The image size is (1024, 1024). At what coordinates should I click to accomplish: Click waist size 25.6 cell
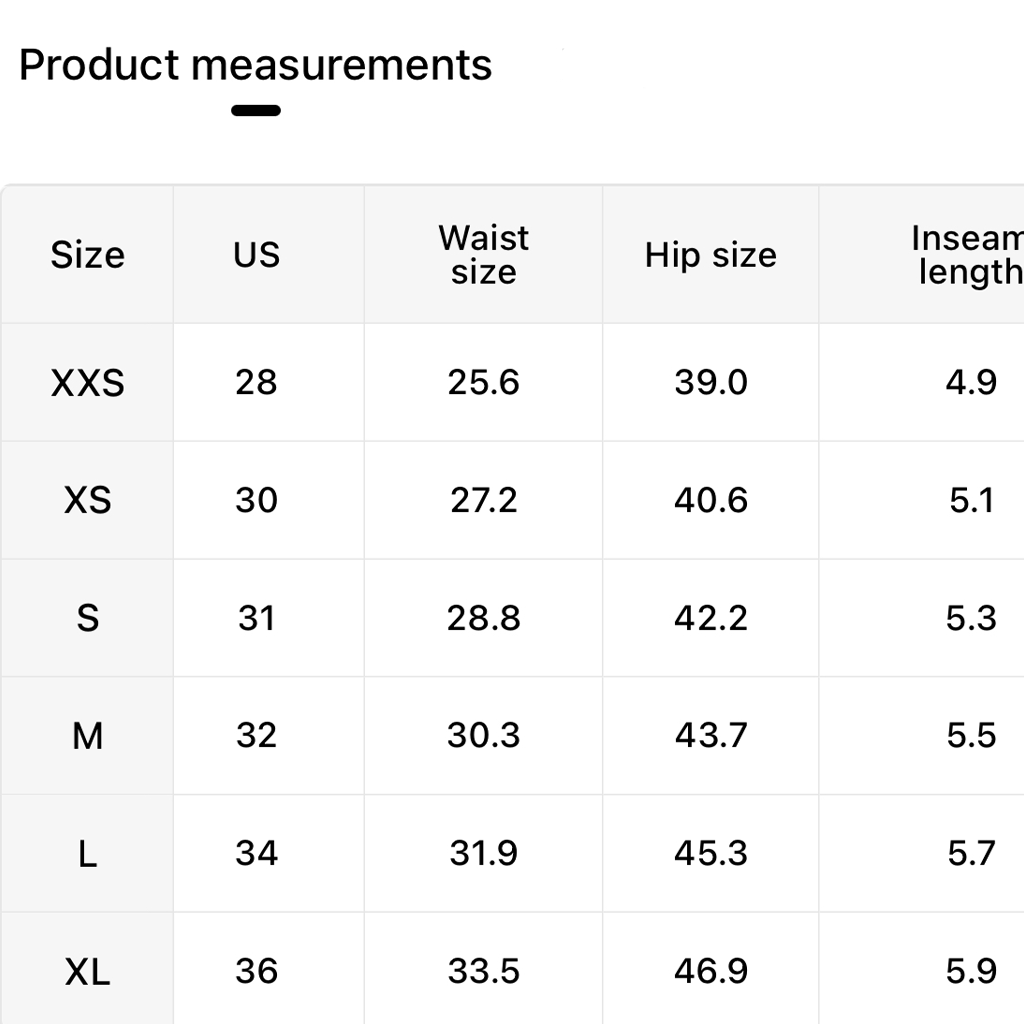point(483,382)
